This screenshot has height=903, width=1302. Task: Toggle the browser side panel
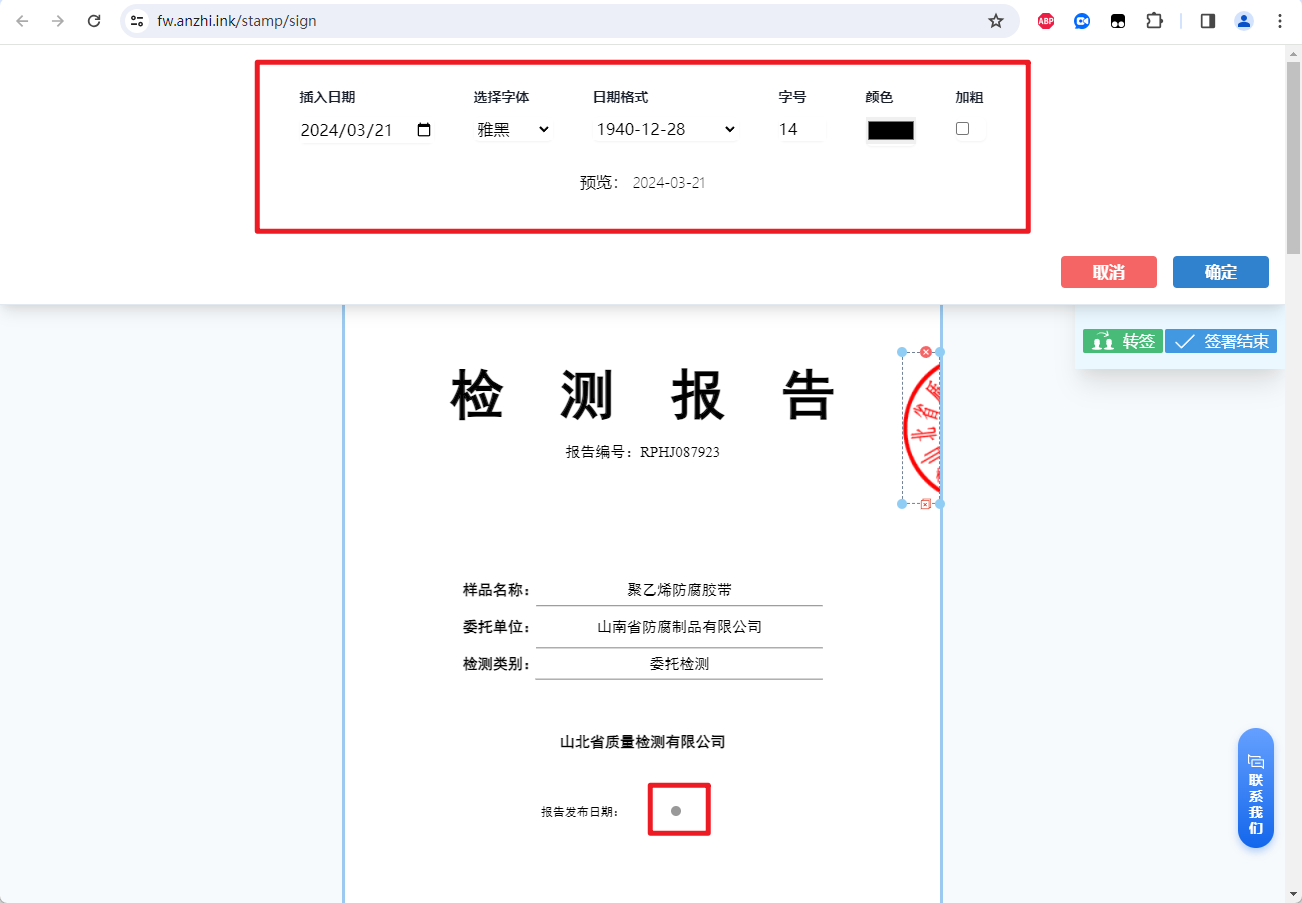1208,21
